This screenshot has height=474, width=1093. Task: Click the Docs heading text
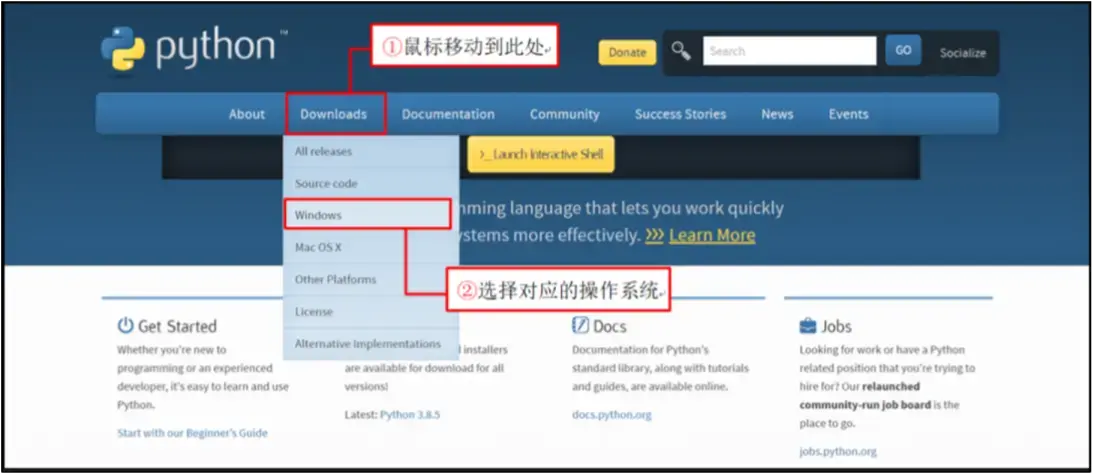click(610, 326)
